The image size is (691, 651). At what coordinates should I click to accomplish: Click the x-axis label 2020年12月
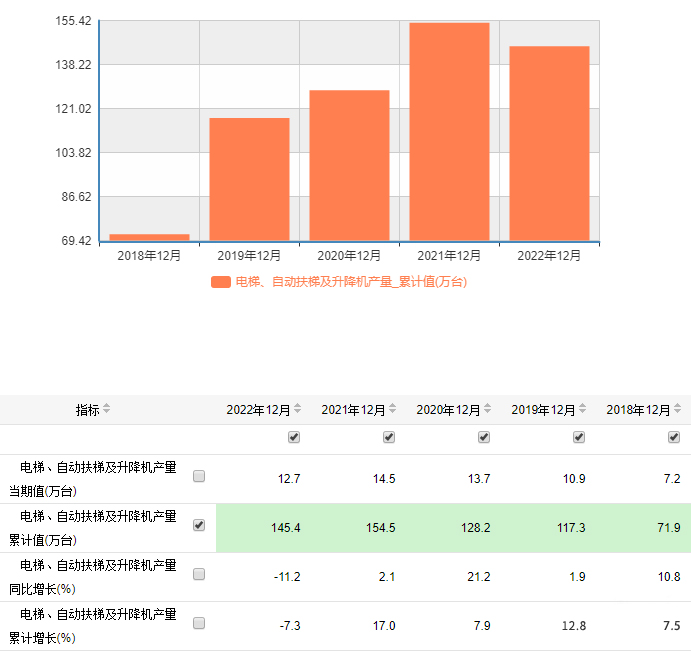349,256
